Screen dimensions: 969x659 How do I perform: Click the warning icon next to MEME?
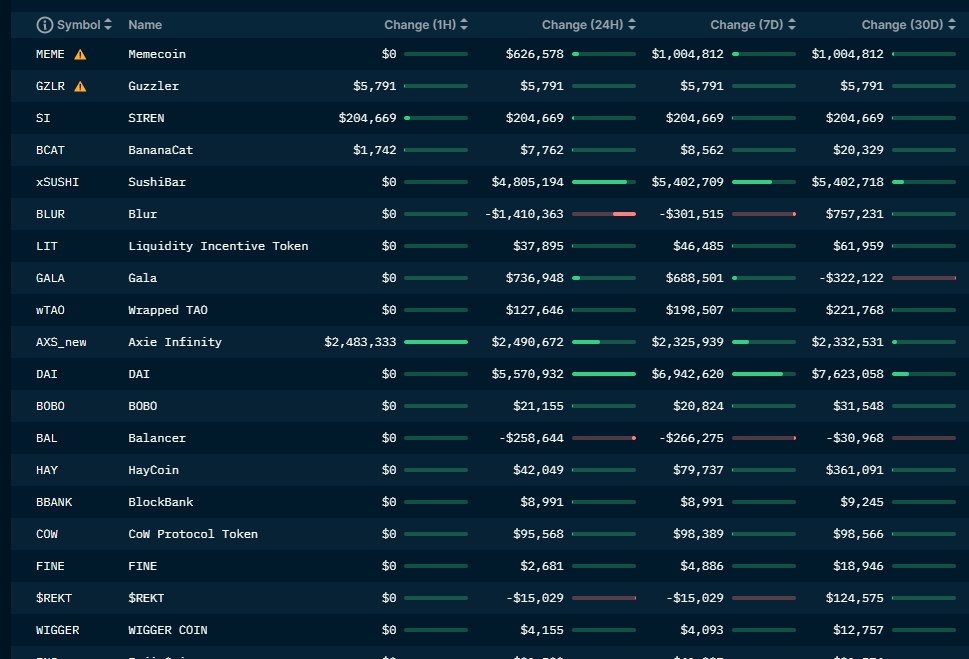tap(80, 54)
